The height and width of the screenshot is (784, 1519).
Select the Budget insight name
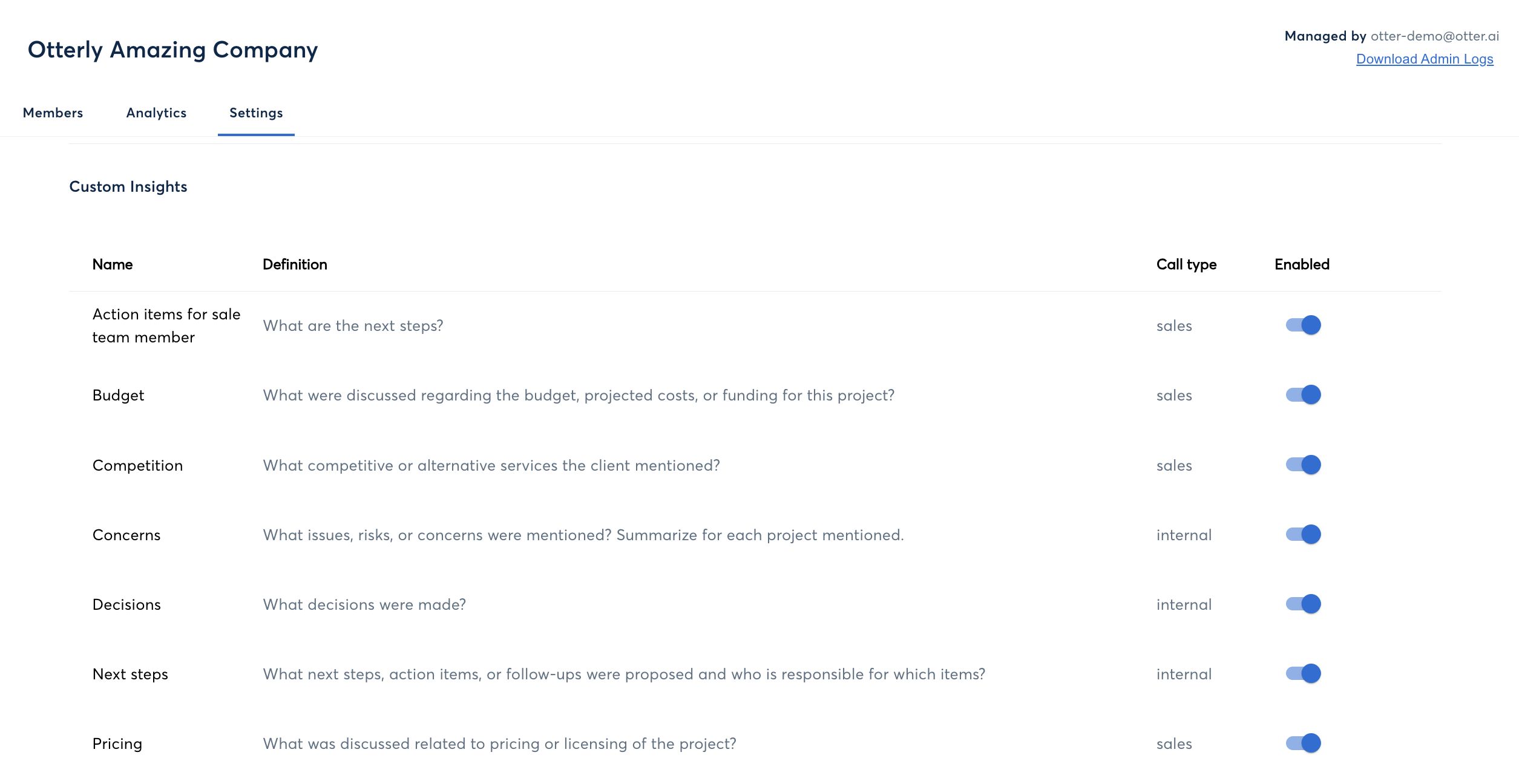(x=118, y=396)
